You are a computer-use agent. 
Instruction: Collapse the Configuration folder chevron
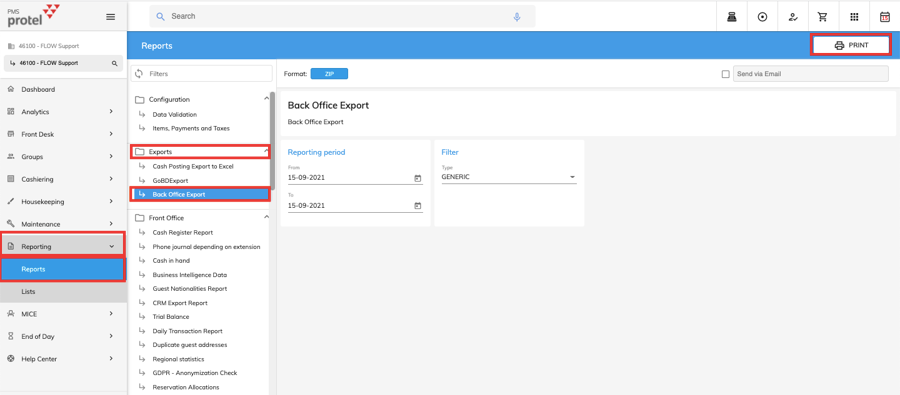click(x=266, y=99)
